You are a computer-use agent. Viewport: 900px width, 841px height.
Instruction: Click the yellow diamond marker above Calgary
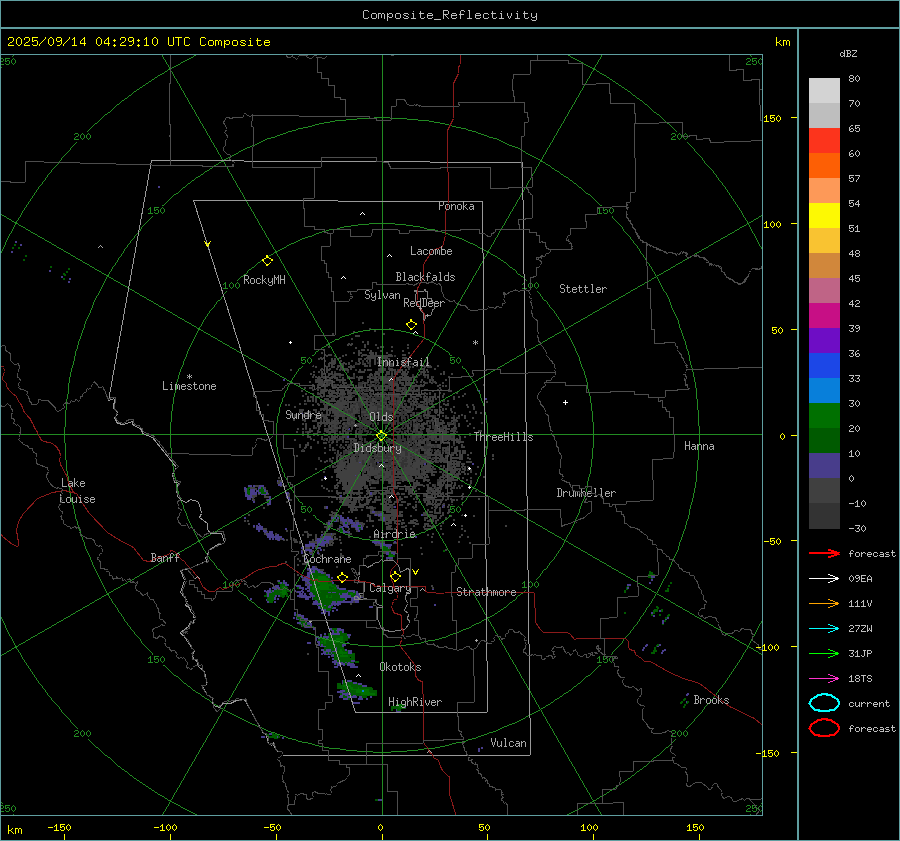[395, 576]
